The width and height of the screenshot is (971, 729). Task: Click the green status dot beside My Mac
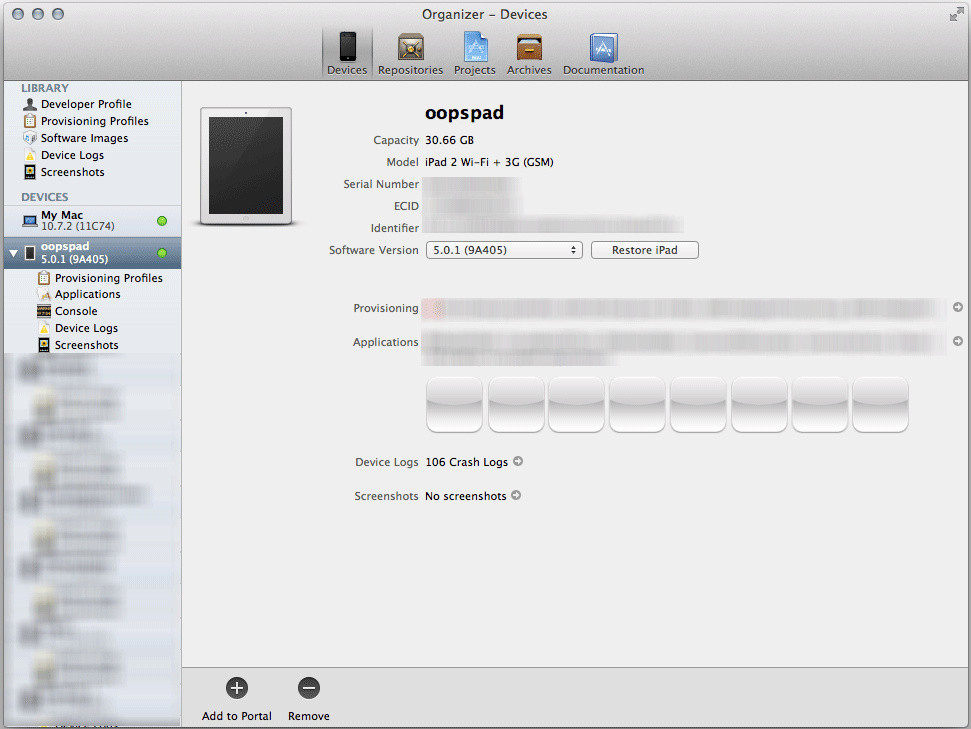(x=162, y=221)
